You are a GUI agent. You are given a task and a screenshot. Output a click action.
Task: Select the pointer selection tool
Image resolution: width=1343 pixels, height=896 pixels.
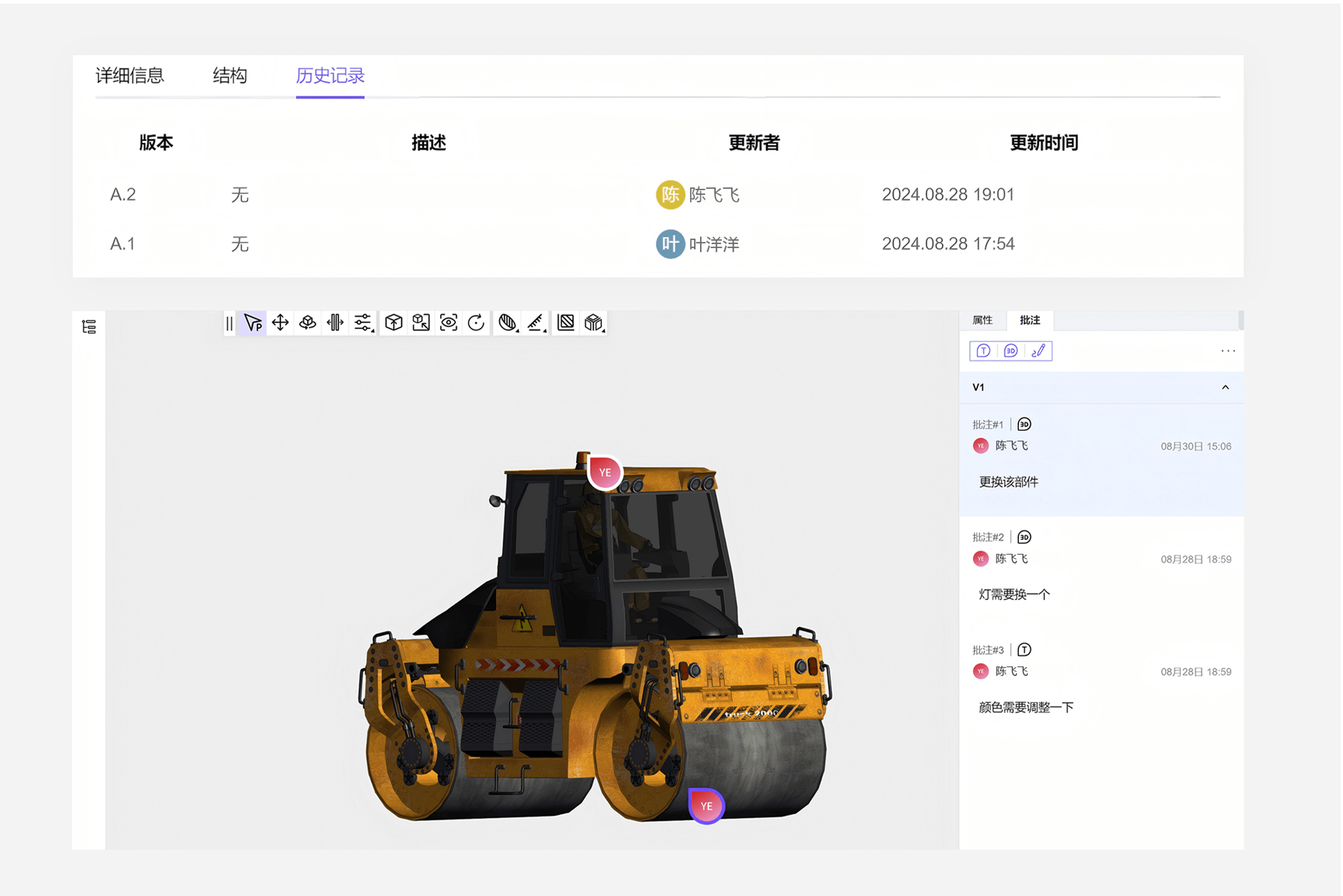click(252, 323)
